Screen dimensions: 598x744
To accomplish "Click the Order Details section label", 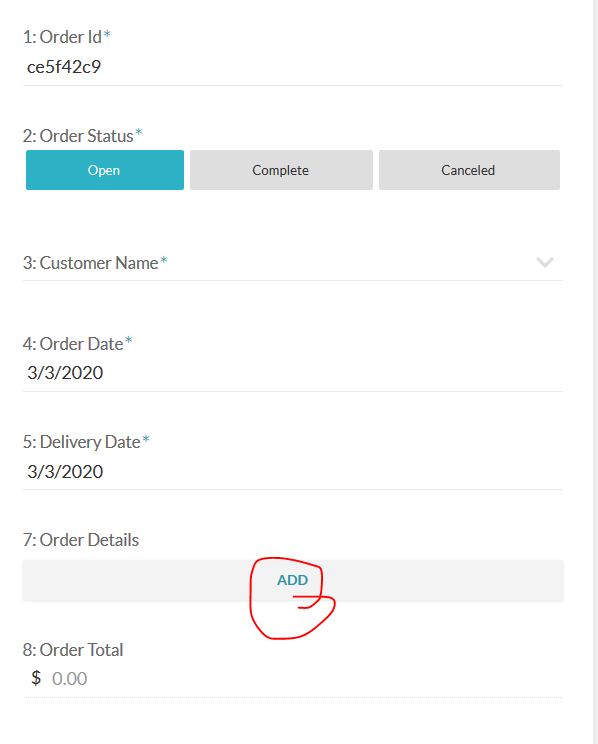I will click(81, 540).
